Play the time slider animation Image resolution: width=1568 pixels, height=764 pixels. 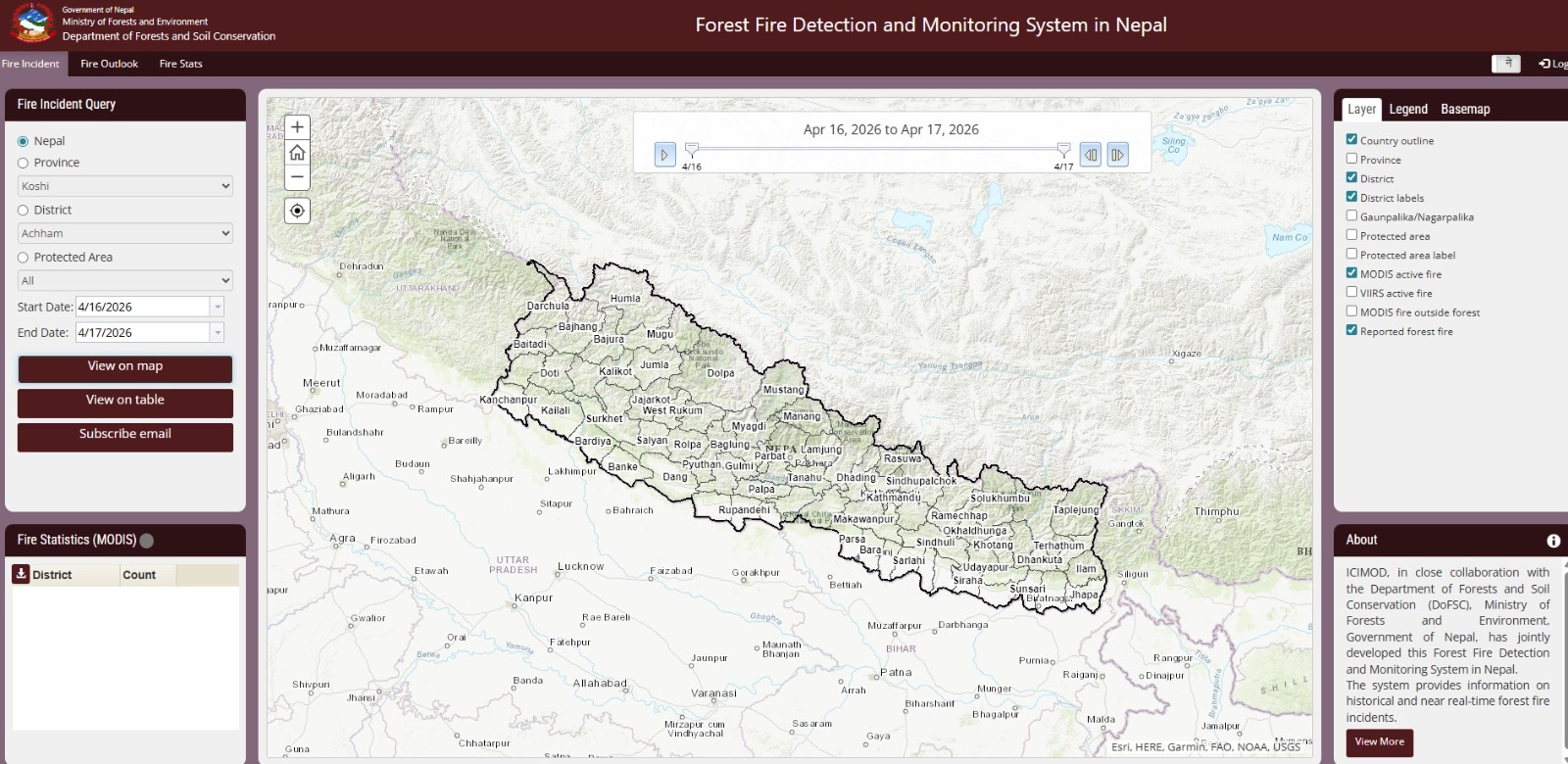[x=664, y=155]
